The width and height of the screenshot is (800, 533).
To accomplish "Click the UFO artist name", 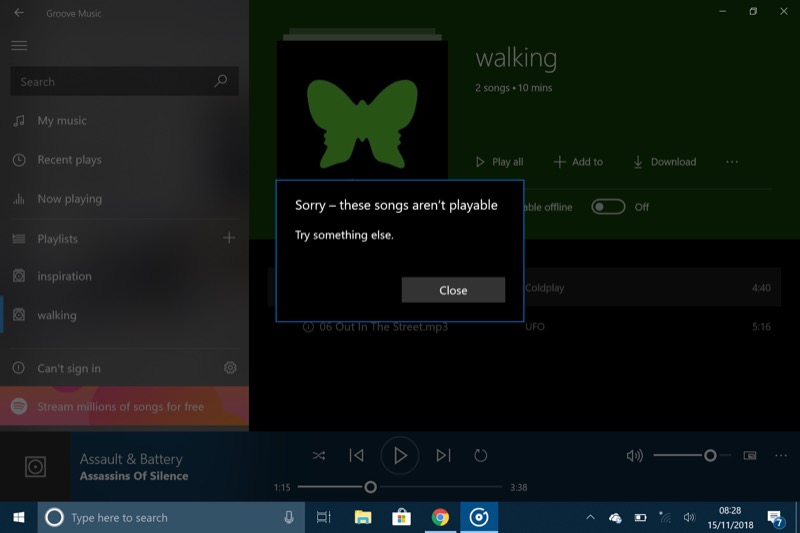I will (x=535, y=326).
